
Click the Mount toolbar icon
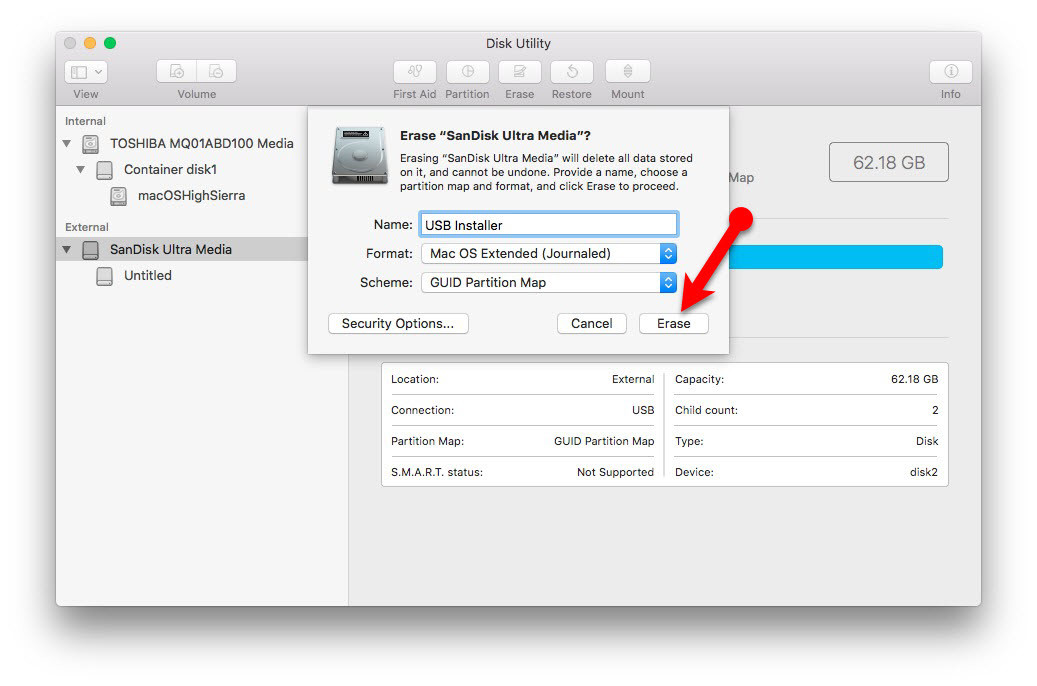click(x=628, y=71)
